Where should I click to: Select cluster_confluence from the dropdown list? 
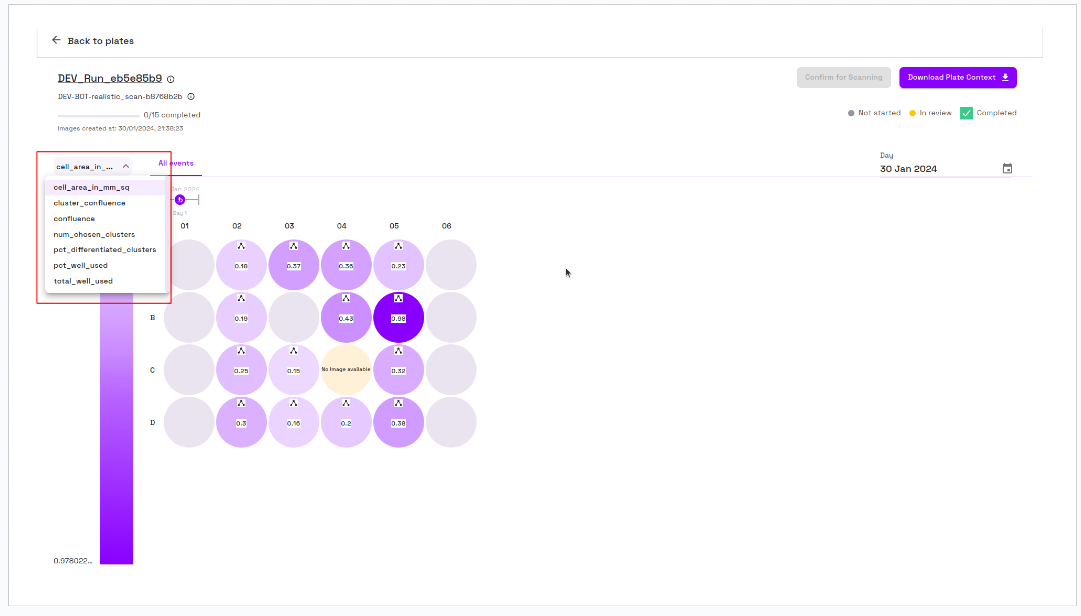pos(90,203)
